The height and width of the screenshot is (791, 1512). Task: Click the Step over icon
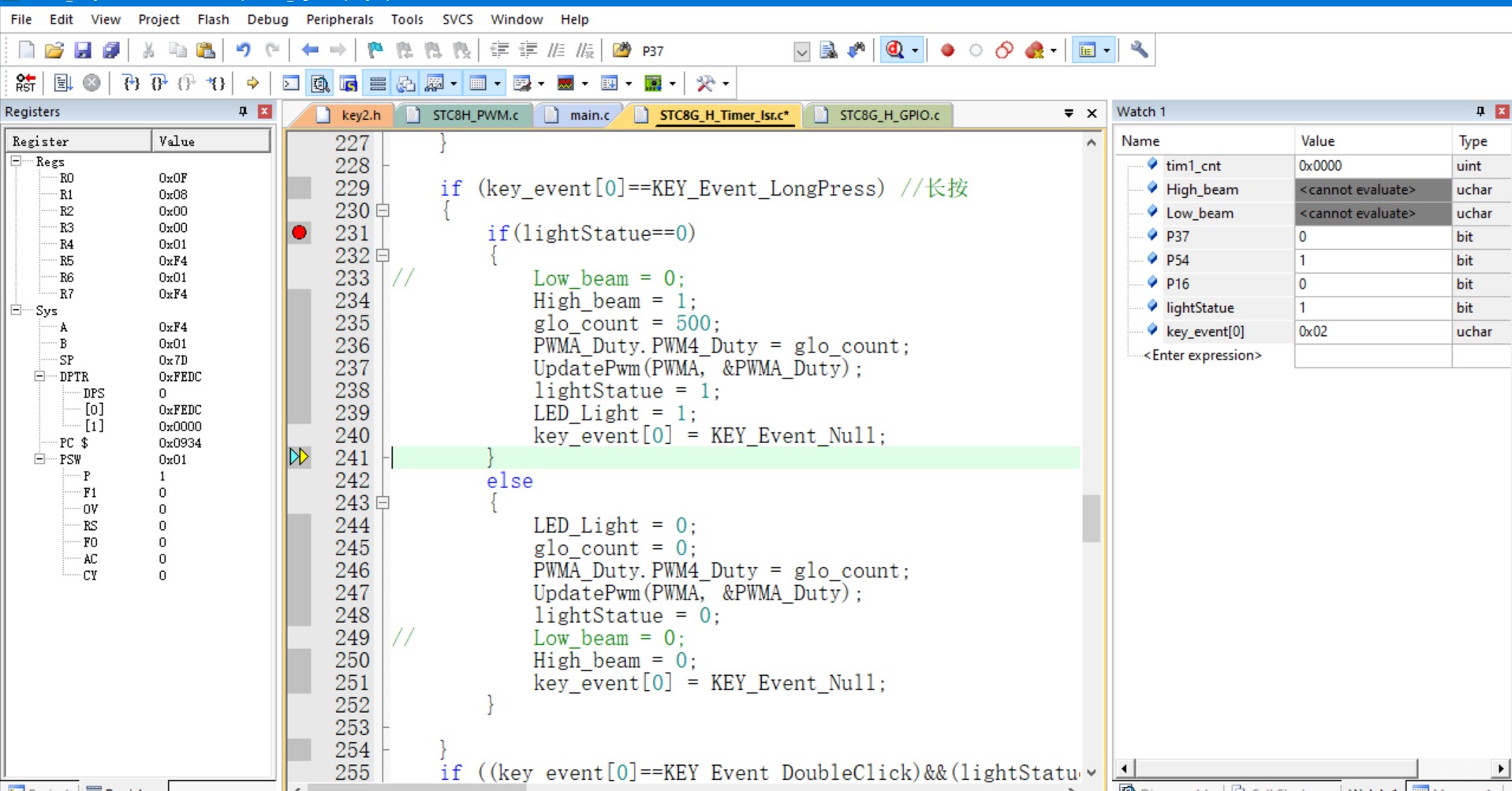tap(159, 83)
